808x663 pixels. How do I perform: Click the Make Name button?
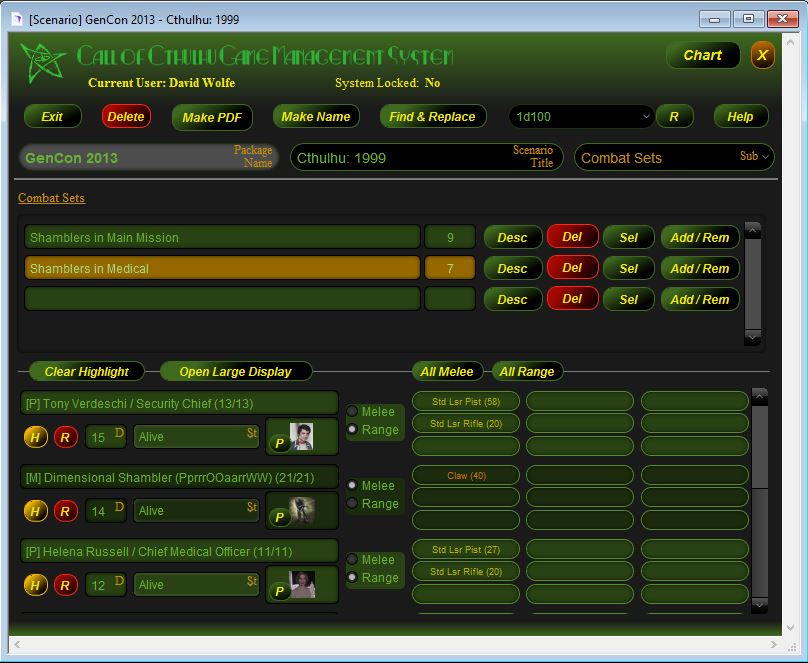(316, 116)
